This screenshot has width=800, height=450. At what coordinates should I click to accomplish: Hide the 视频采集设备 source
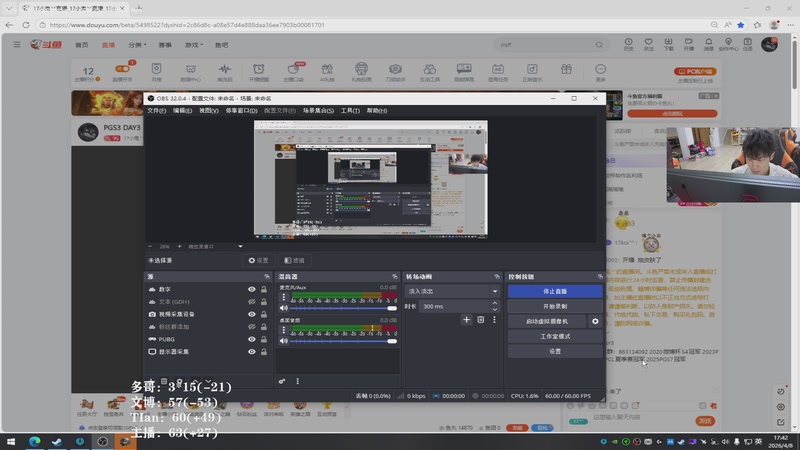[252, 314]
